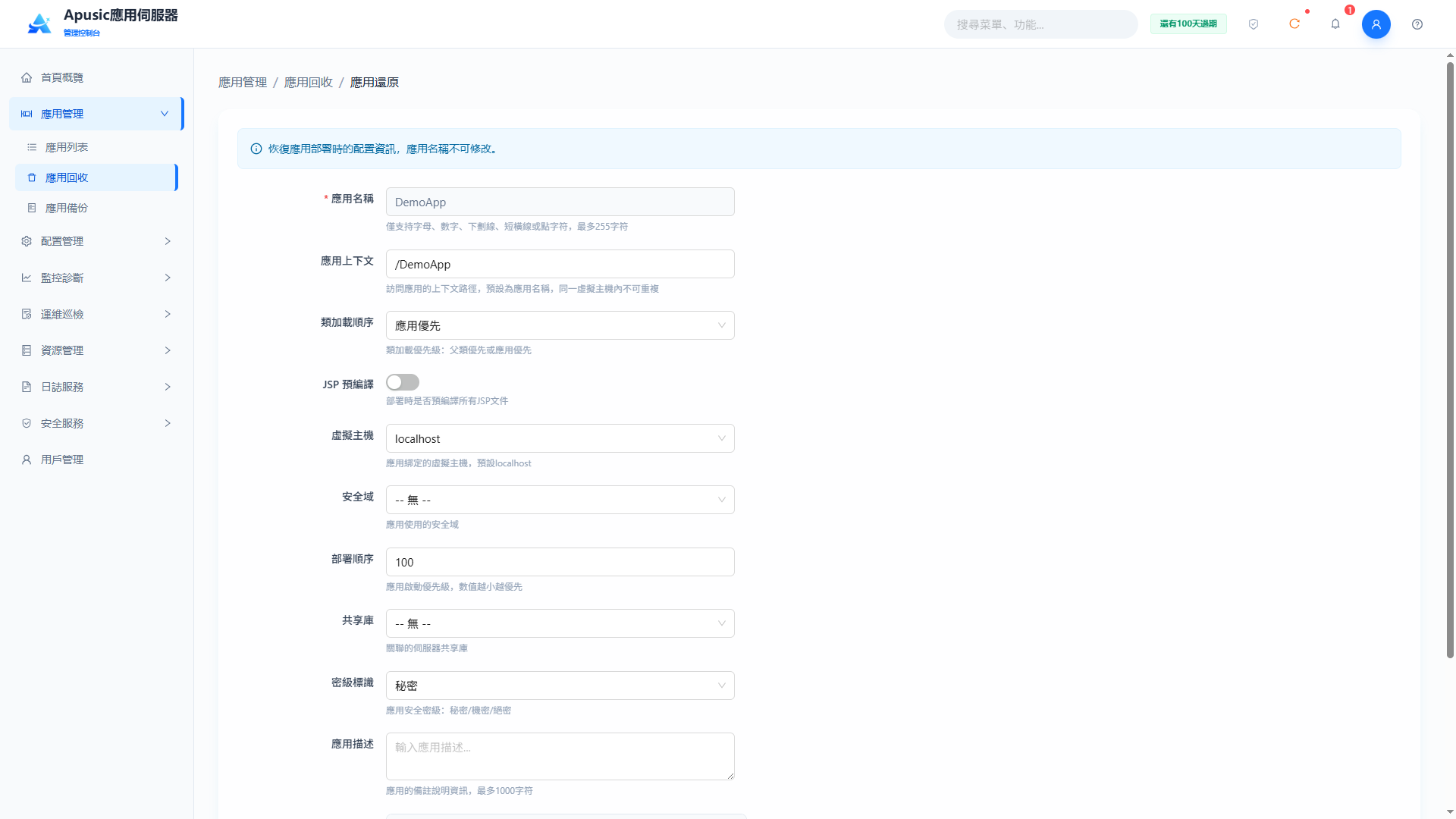Click the 用戶管理 person icon
The image size is (1456, 819).
27,460
